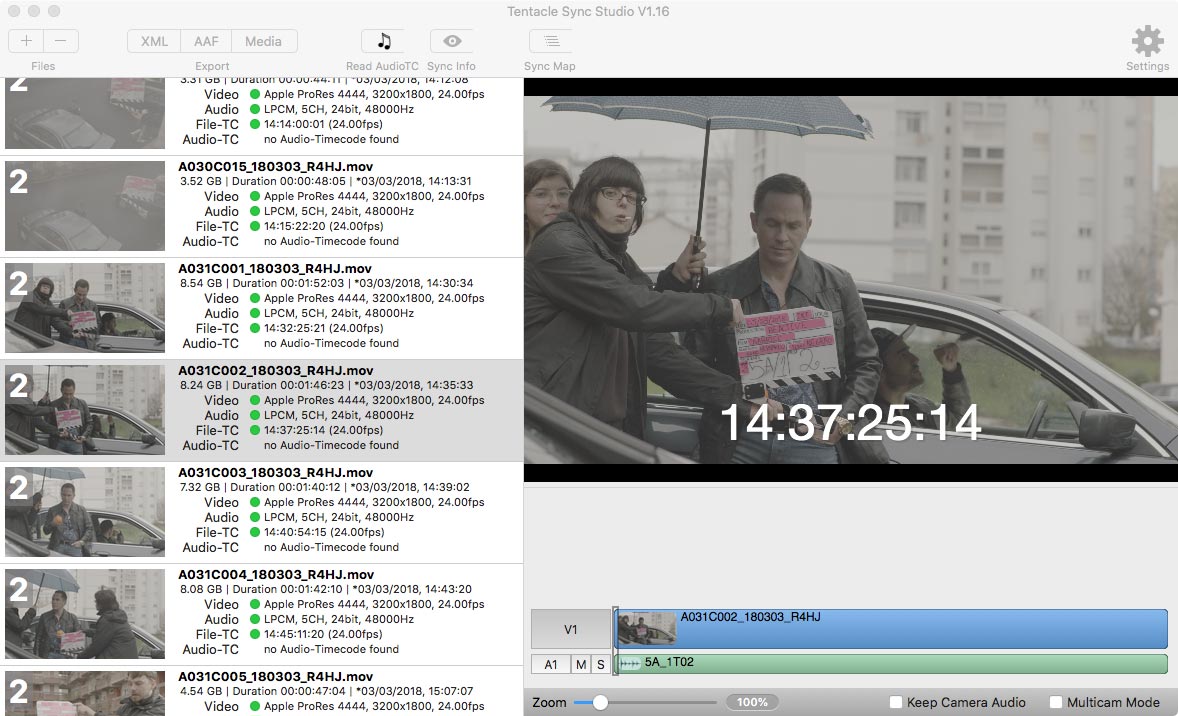
Task: Mute audio track A1 with M button
Action: pos(581,664)
